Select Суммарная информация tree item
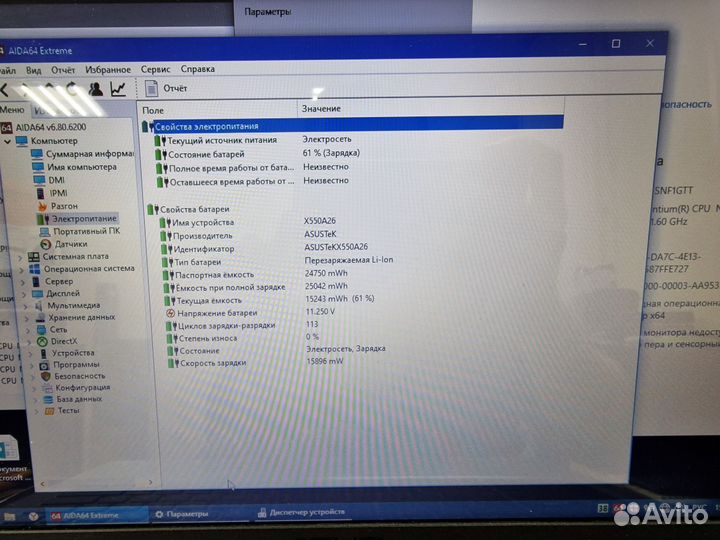720x540 pixels. pyautogui.click(x=83, y=154)
